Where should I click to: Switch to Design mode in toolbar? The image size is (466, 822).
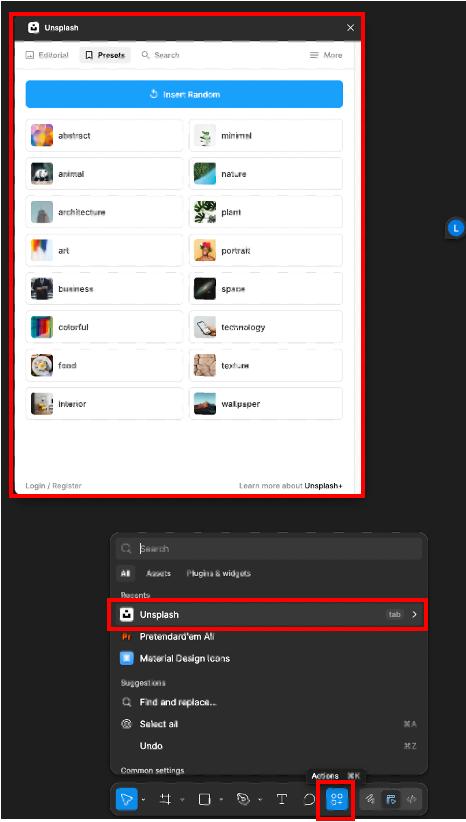point(391,799)
